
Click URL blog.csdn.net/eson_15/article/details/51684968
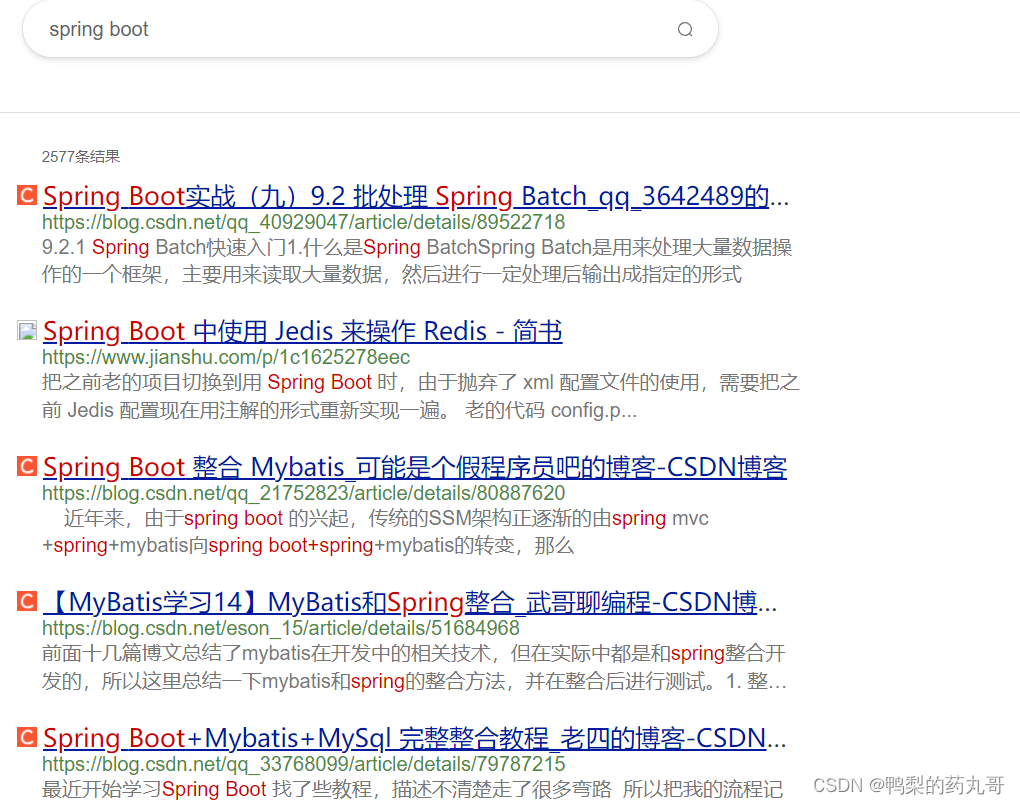[281, 628]
